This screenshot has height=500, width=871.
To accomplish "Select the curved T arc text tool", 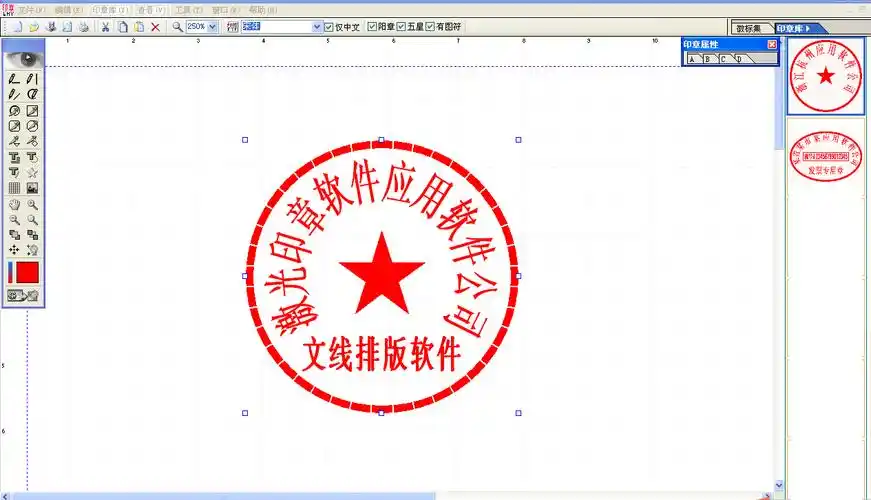I will pyautogui.click(x=32, y=158).
